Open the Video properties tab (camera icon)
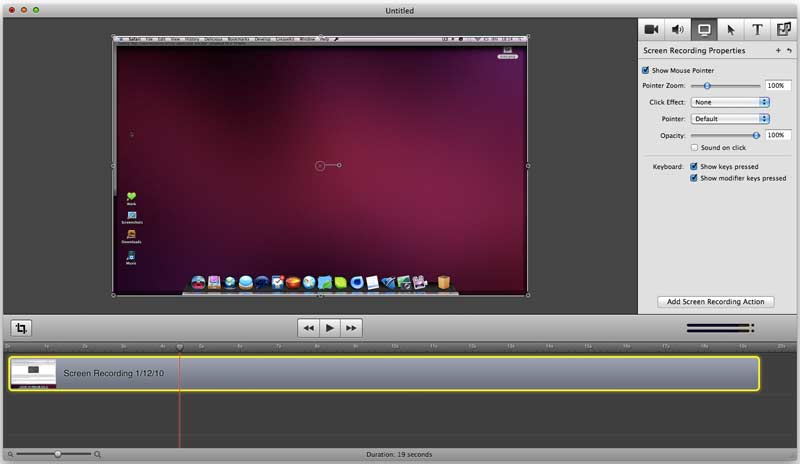The width and height of the screenshot is (800, 464). [654, 30]
